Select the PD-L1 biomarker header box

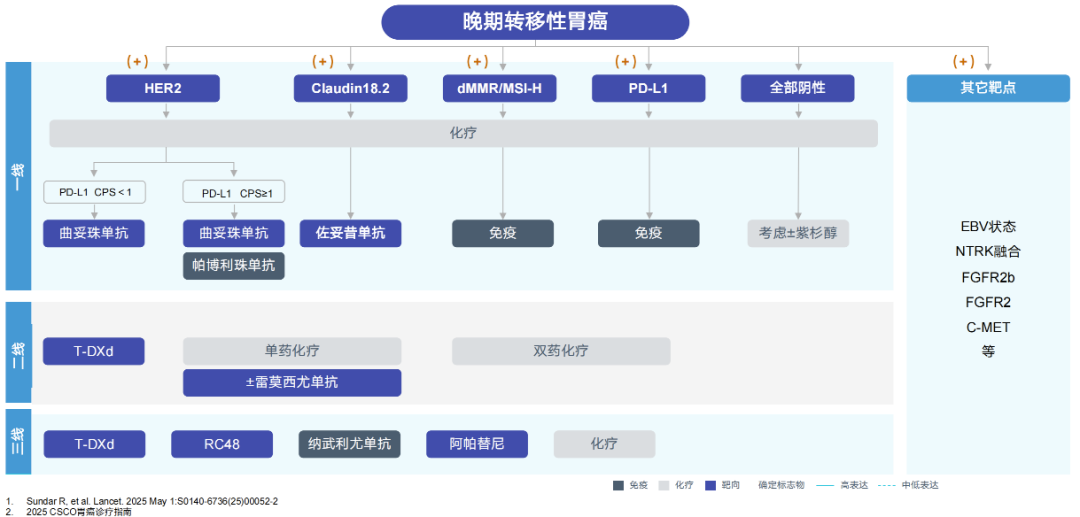click(649, 89)
